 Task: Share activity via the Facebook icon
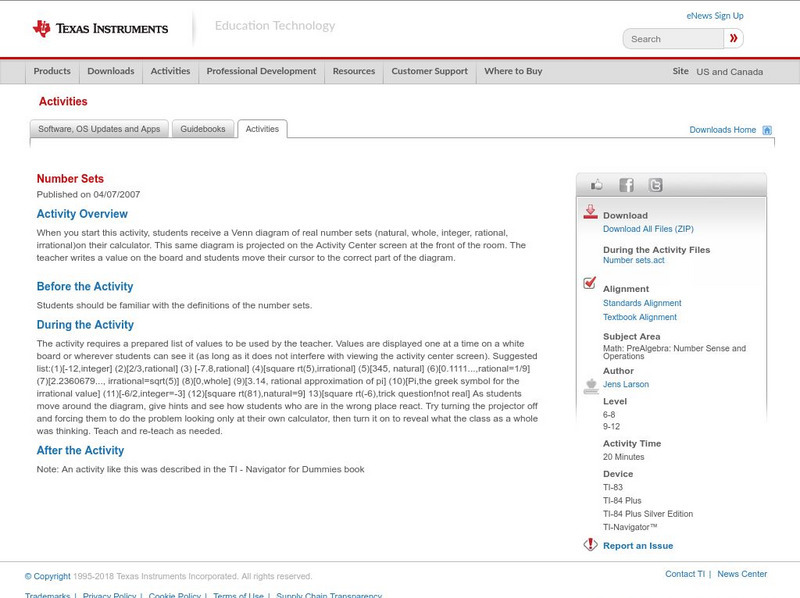626,185
